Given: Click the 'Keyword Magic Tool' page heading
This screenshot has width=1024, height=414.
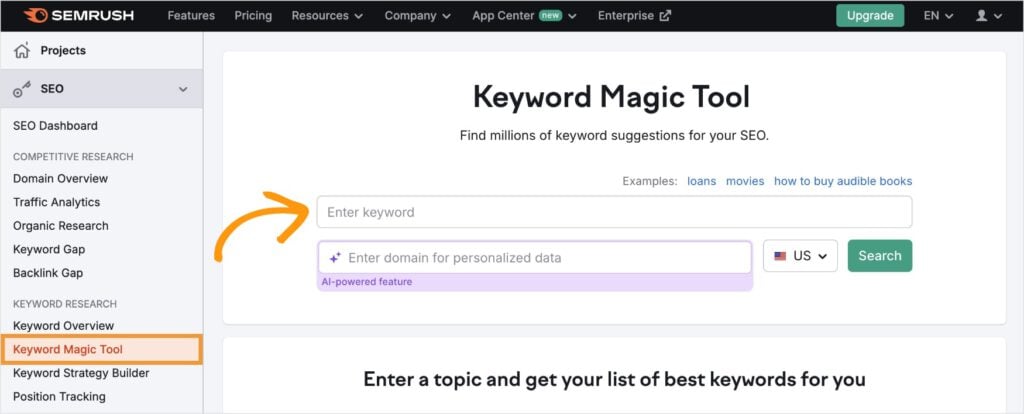Looking at the screenshot, I should click(611, 97).
